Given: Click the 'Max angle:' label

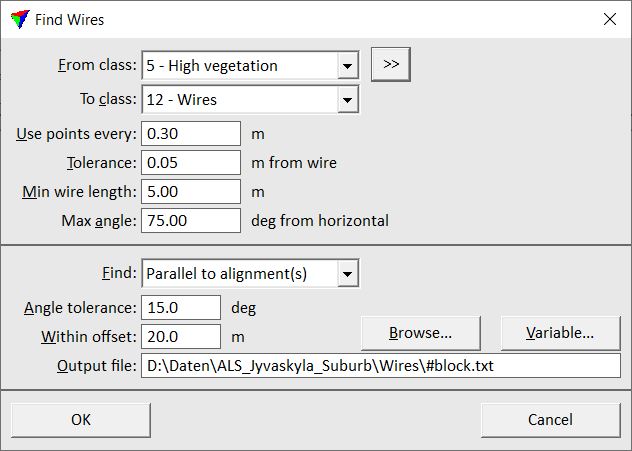Looking at the screenshot, I should (x=99, y=221).
